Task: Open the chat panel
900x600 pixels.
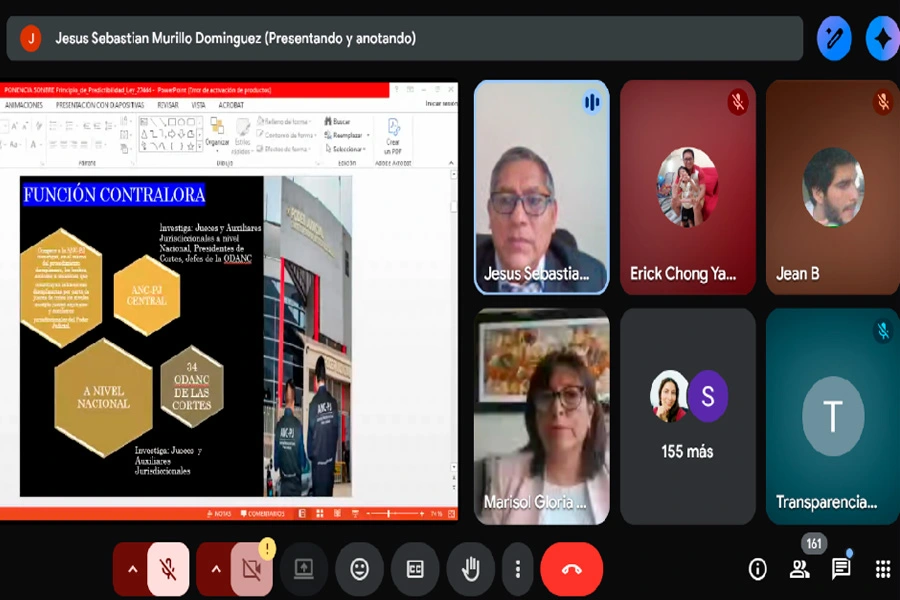Action: [x=842, y=569]
